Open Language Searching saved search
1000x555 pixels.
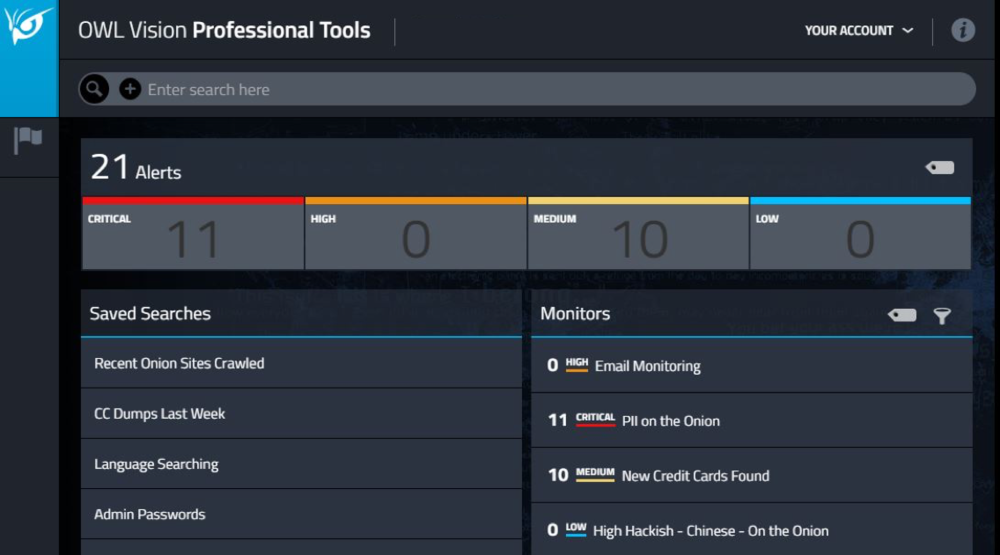[x=301, y=464]
